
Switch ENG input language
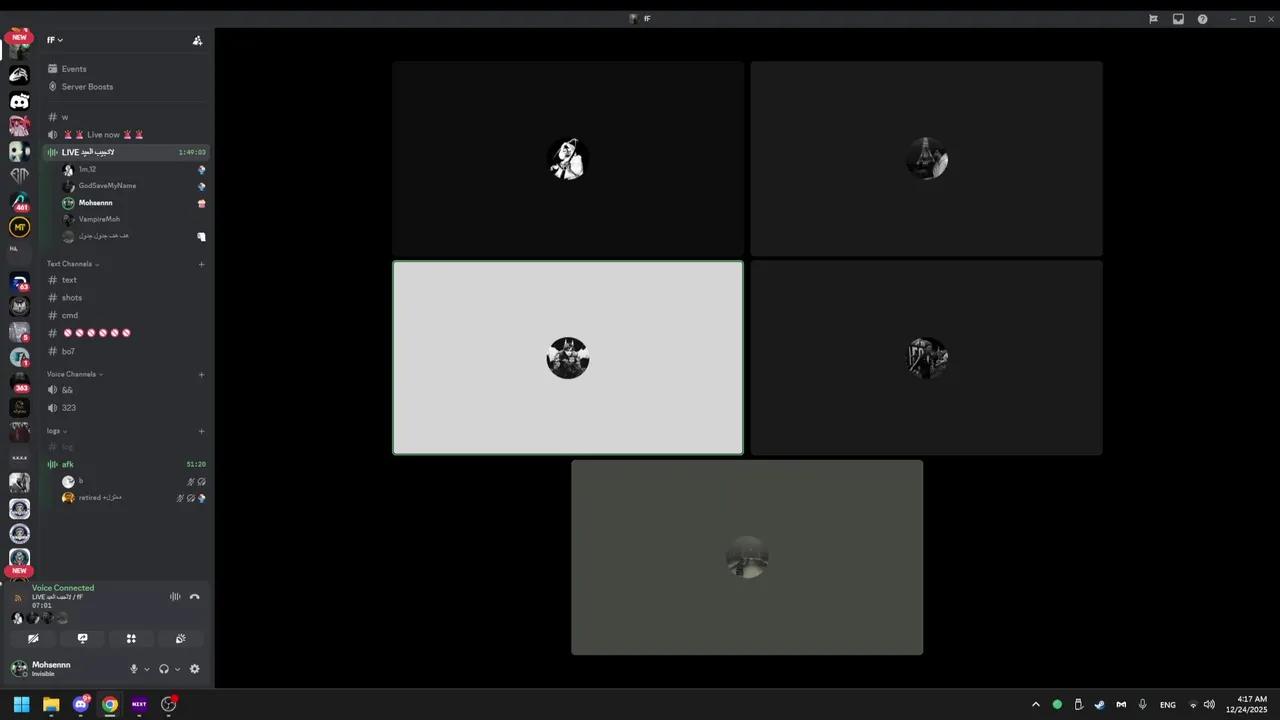click(x=1167, y=705)
